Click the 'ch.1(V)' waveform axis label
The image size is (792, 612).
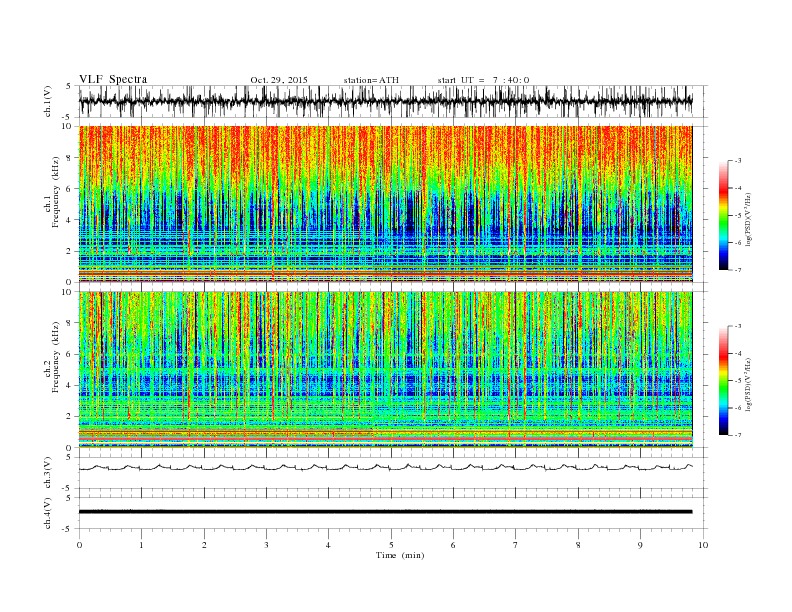click(48, 101)
